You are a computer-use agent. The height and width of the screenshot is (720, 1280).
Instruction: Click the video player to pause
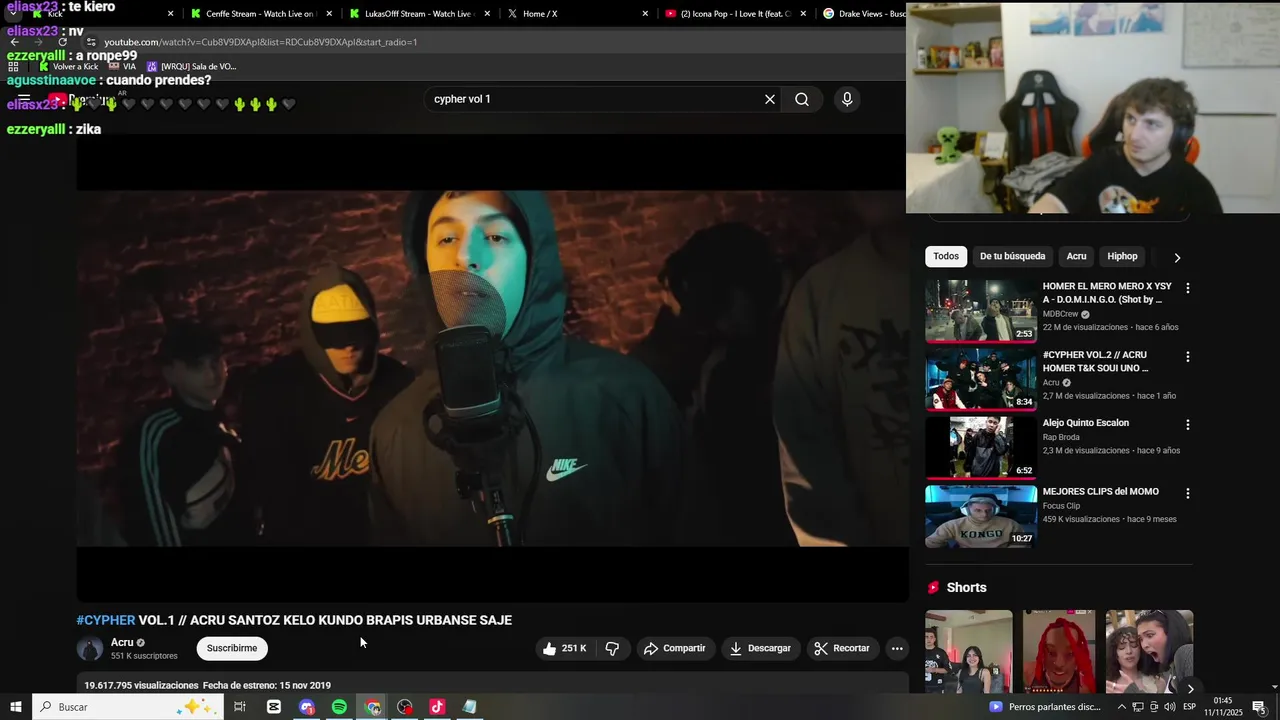click(492, 368)
